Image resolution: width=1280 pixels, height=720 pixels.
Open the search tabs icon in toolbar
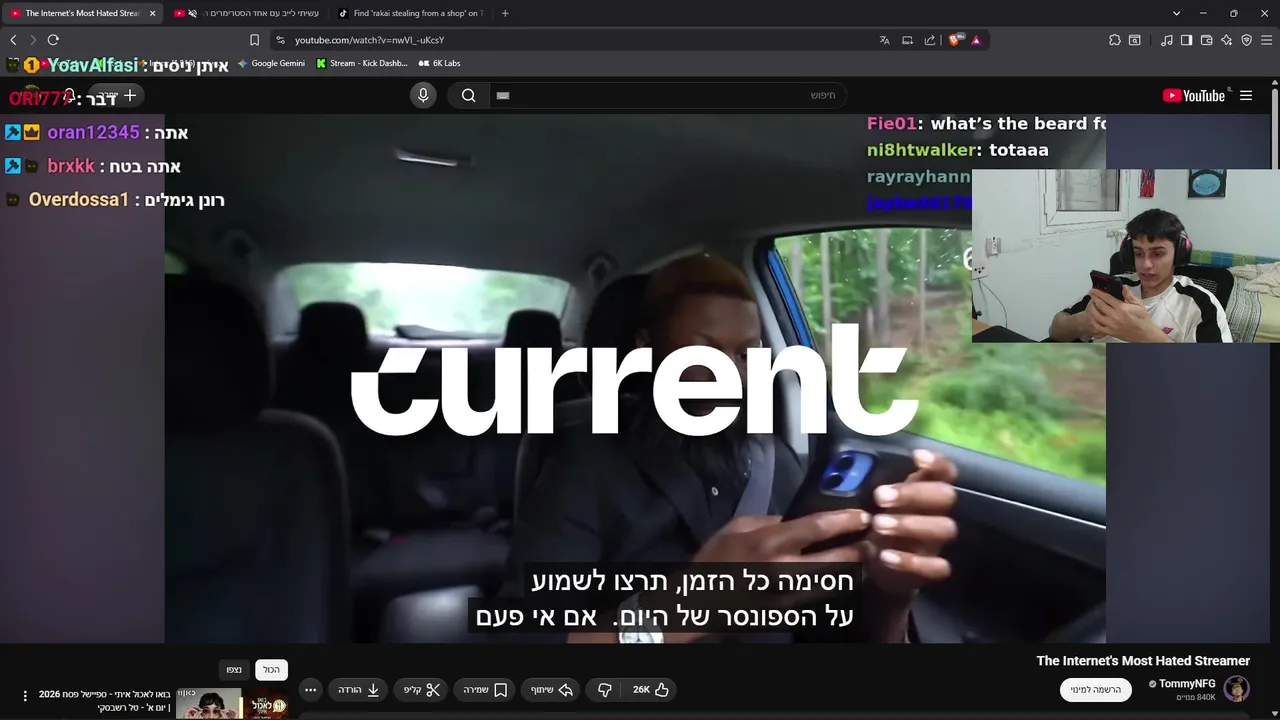pos(1135,40)
